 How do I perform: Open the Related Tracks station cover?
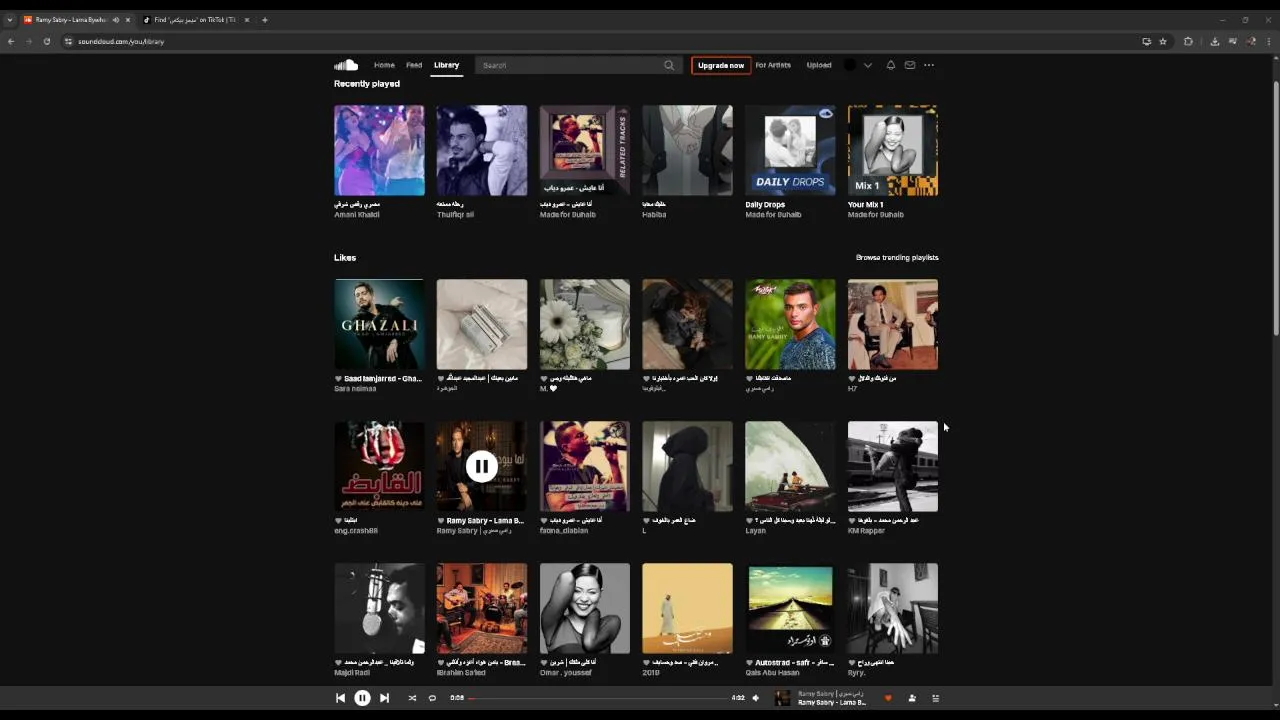pos(585,150)
